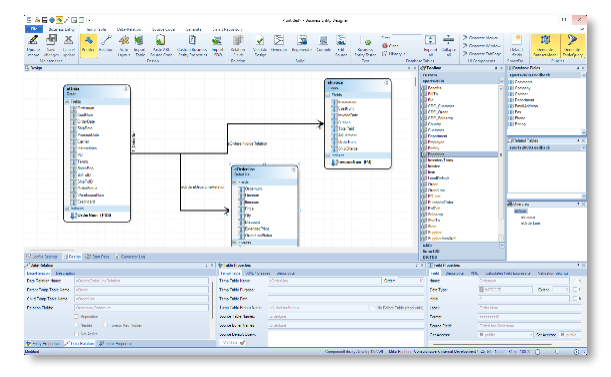Click highlighted Generate Sourcecode icon
Screen dimensions: 611x377
coord(545,46)
